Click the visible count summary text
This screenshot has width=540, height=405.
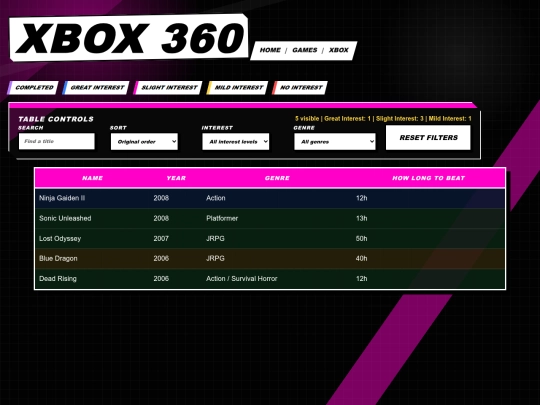tap(383, 118)
